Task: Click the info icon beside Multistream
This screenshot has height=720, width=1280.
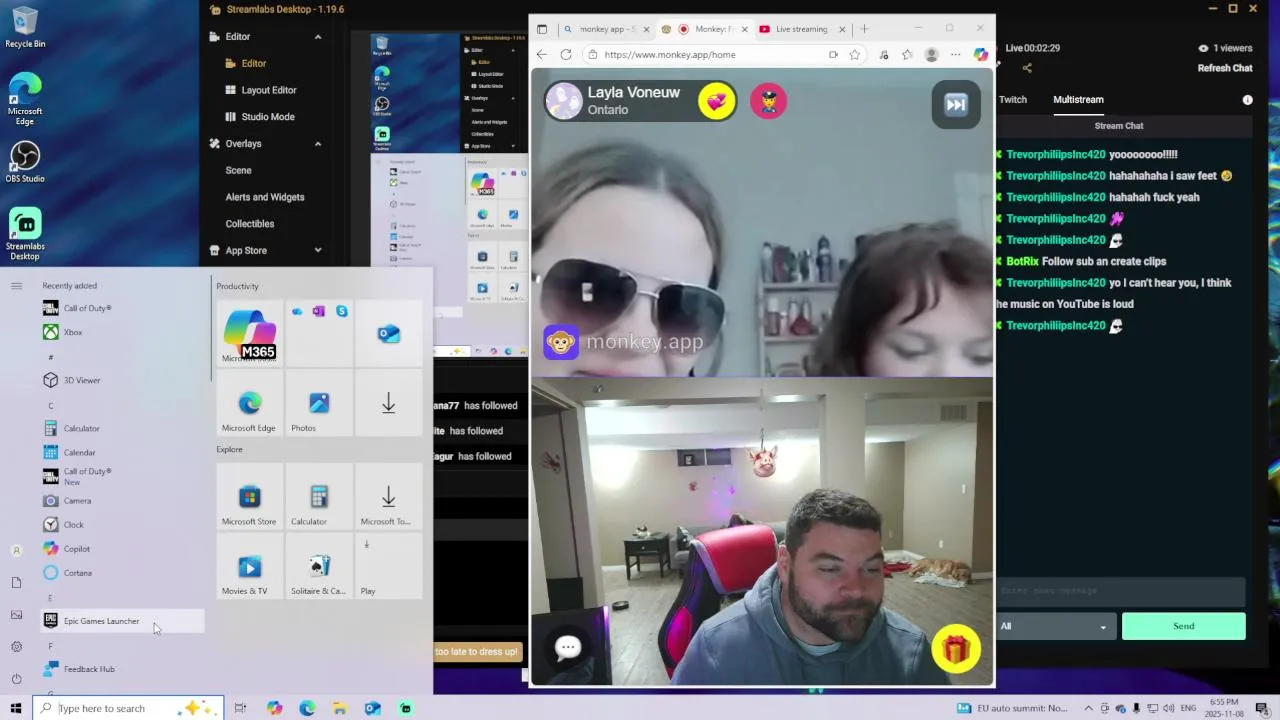Action: (1247, 100)
